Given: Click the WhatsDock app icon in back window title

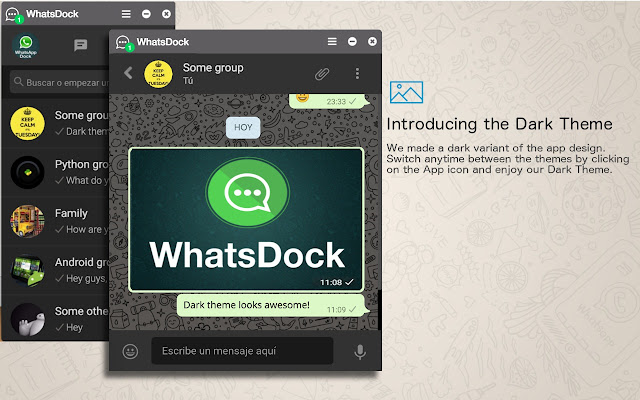Looking at the screenshot, I should 13,15.
